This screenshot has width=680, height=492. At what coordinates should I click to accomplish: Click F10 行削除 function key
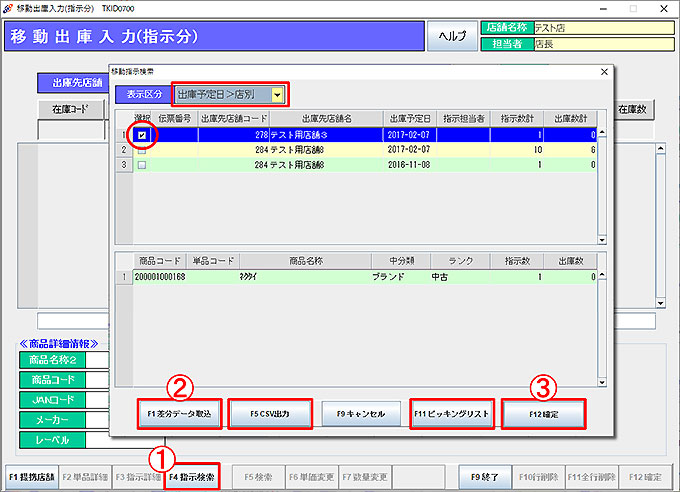click(x=539, y=477)
